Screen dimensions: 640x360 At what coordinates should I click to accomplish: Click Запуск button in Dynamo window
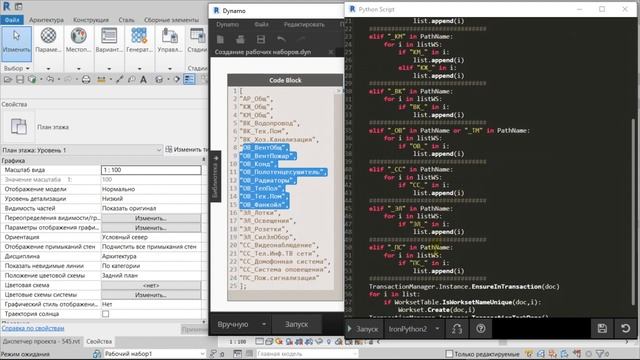(296, 324)
